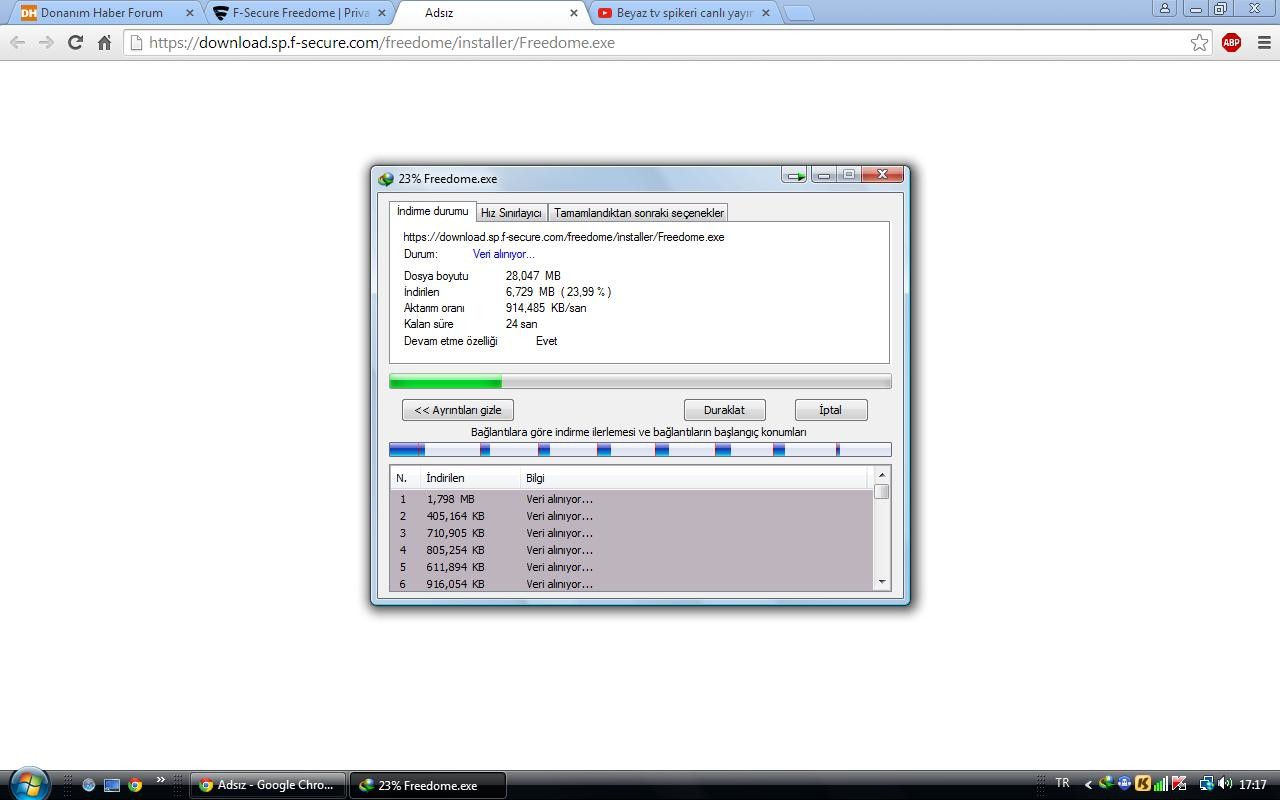Click the IDM icon in the dialog title
Viewport: 1280px width, 800px height.
[386, 179]
